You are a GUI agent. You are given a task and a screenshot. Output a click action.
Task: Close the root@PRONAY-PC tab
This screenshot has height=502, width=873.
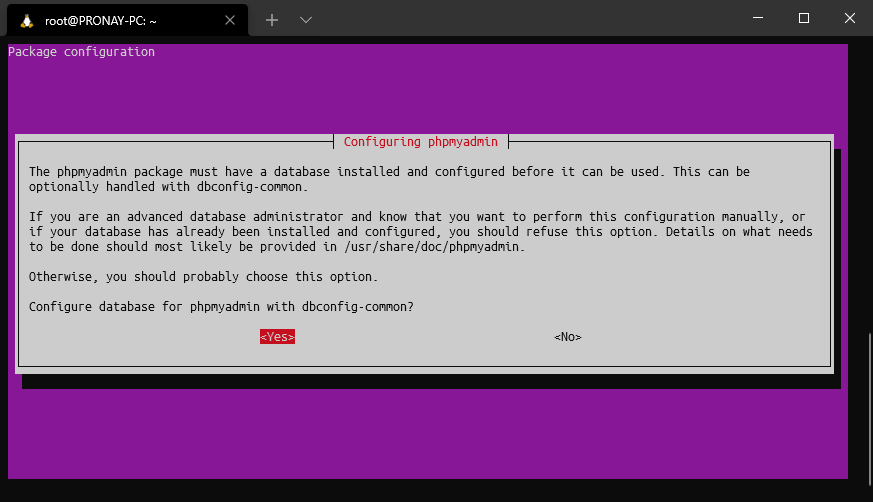tap(230, 21)
